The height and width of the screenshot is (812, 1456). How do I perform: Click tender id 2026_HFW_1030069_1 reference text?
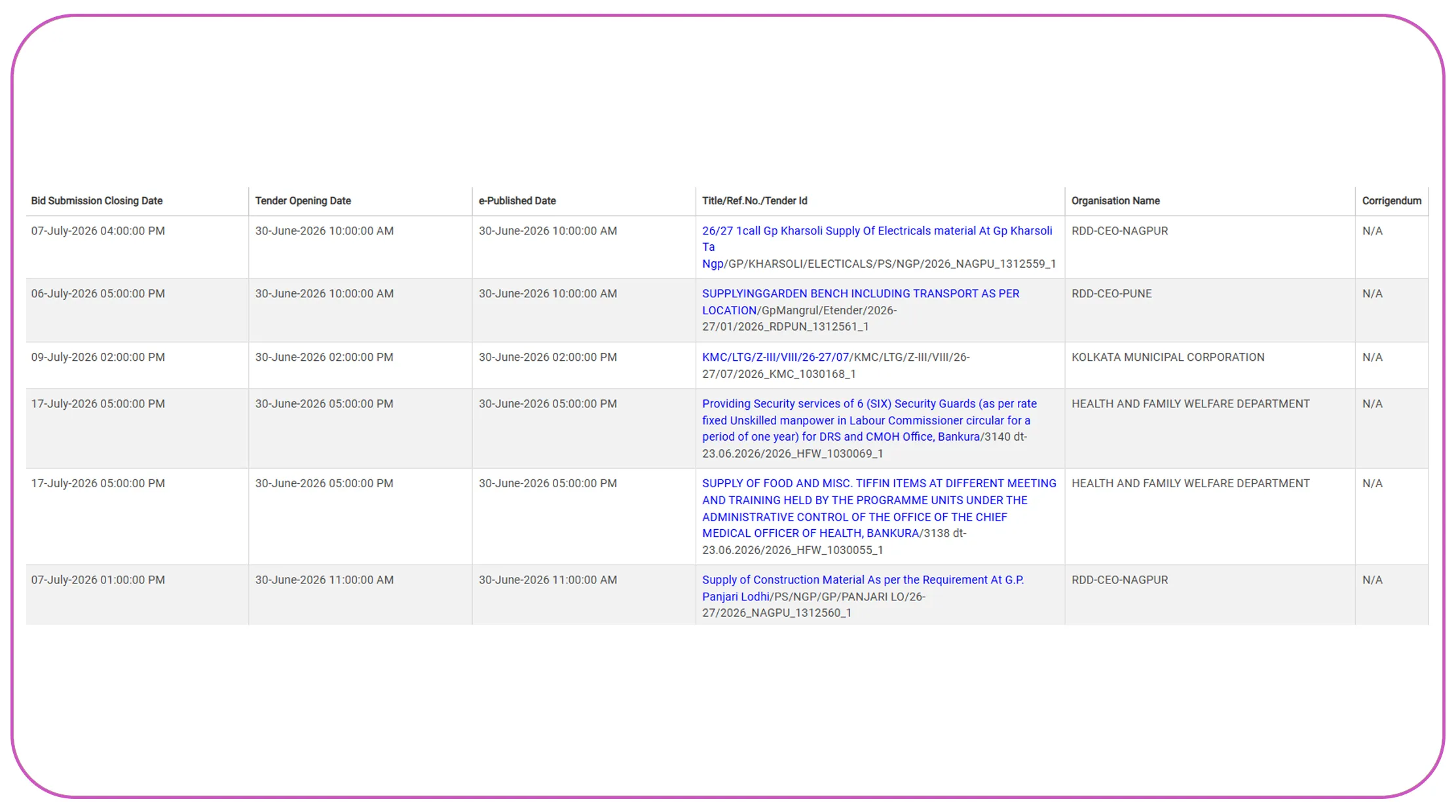pos(824,453)
